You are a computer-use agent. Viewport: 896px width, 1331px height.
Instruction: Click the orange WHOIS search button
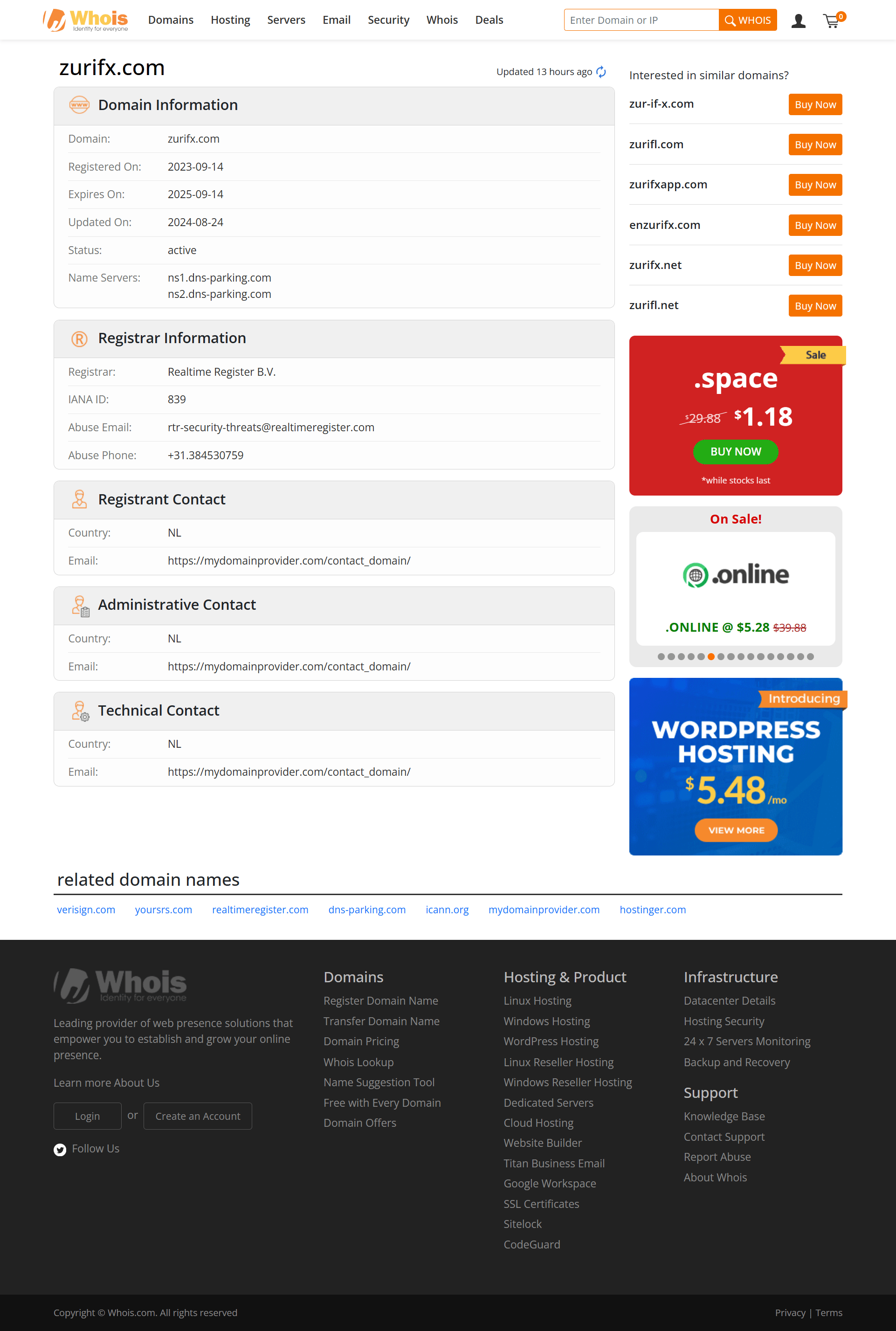(748, 20)
